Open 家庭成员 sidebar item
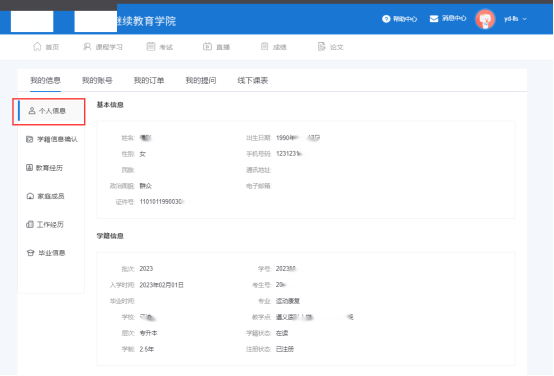Image resolution: width=554 pixels, height=376 pixels. tap(45, 196)
